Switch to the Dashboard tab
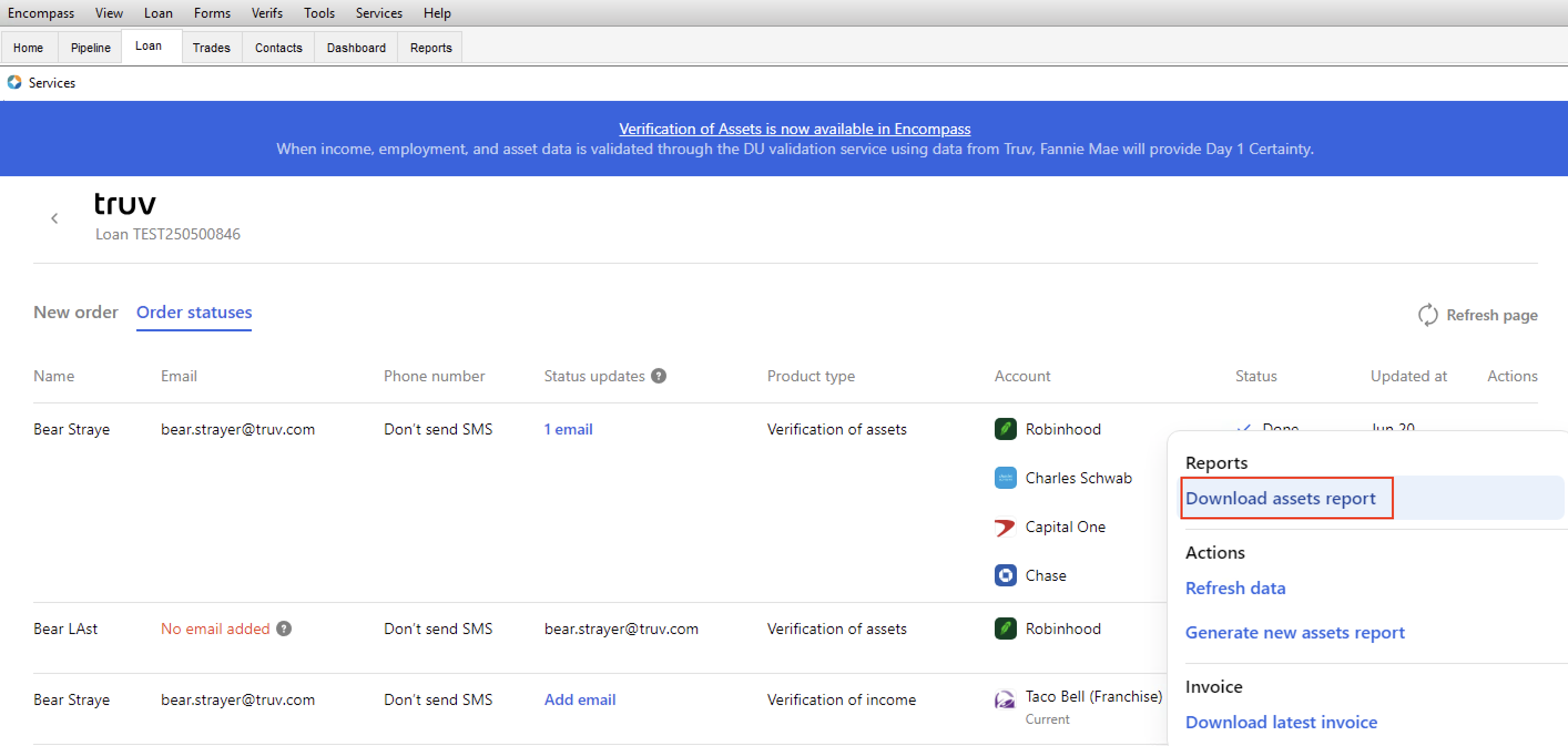 356,48
